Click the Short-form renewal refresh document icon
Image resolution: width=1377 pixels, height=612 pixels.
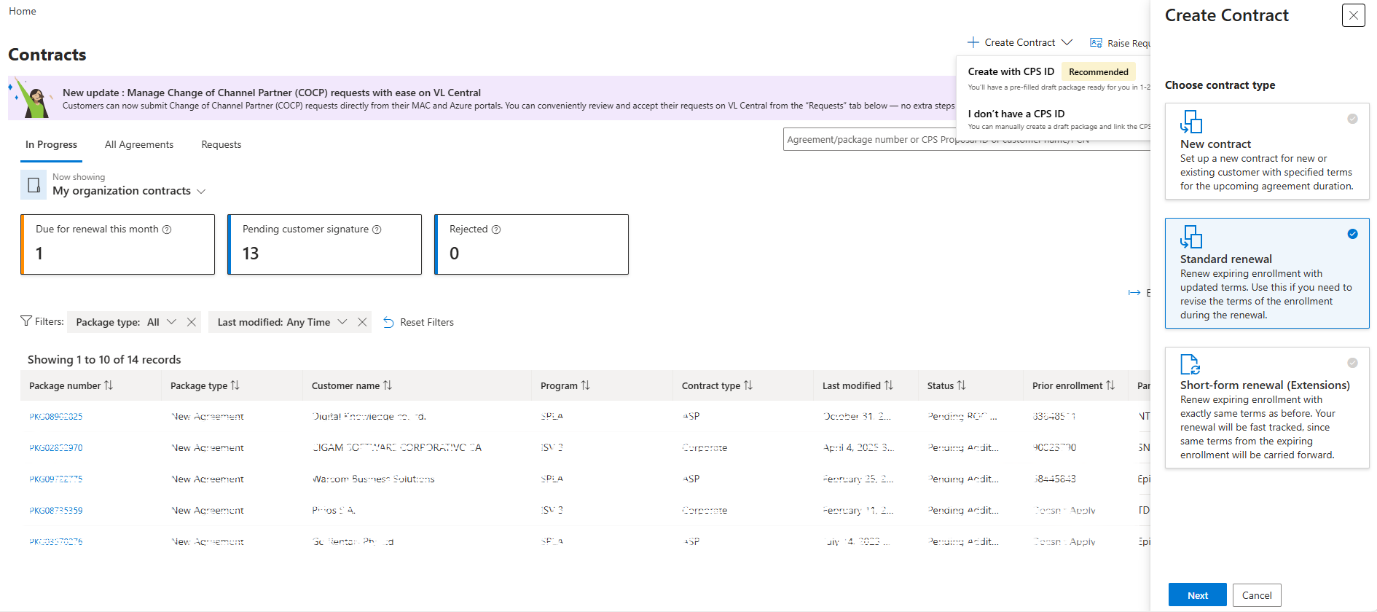coord(1190,364)
